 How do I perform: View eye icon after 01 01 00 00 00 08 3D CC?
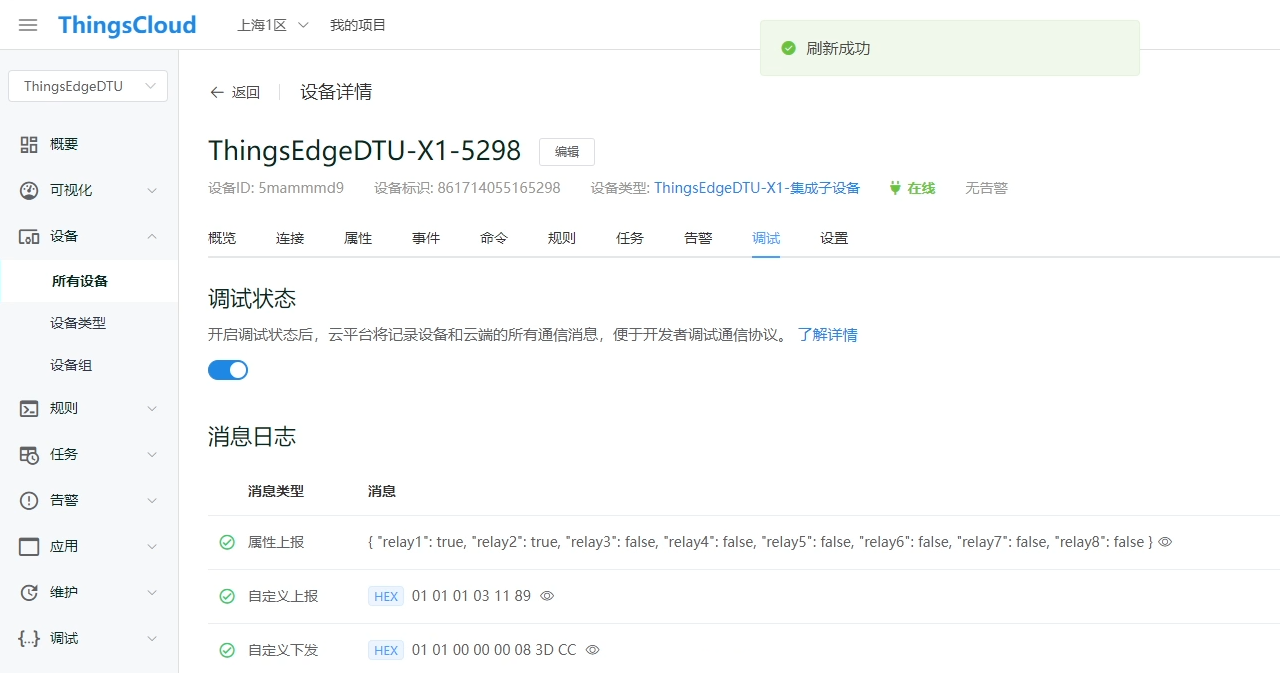[592, 650]
